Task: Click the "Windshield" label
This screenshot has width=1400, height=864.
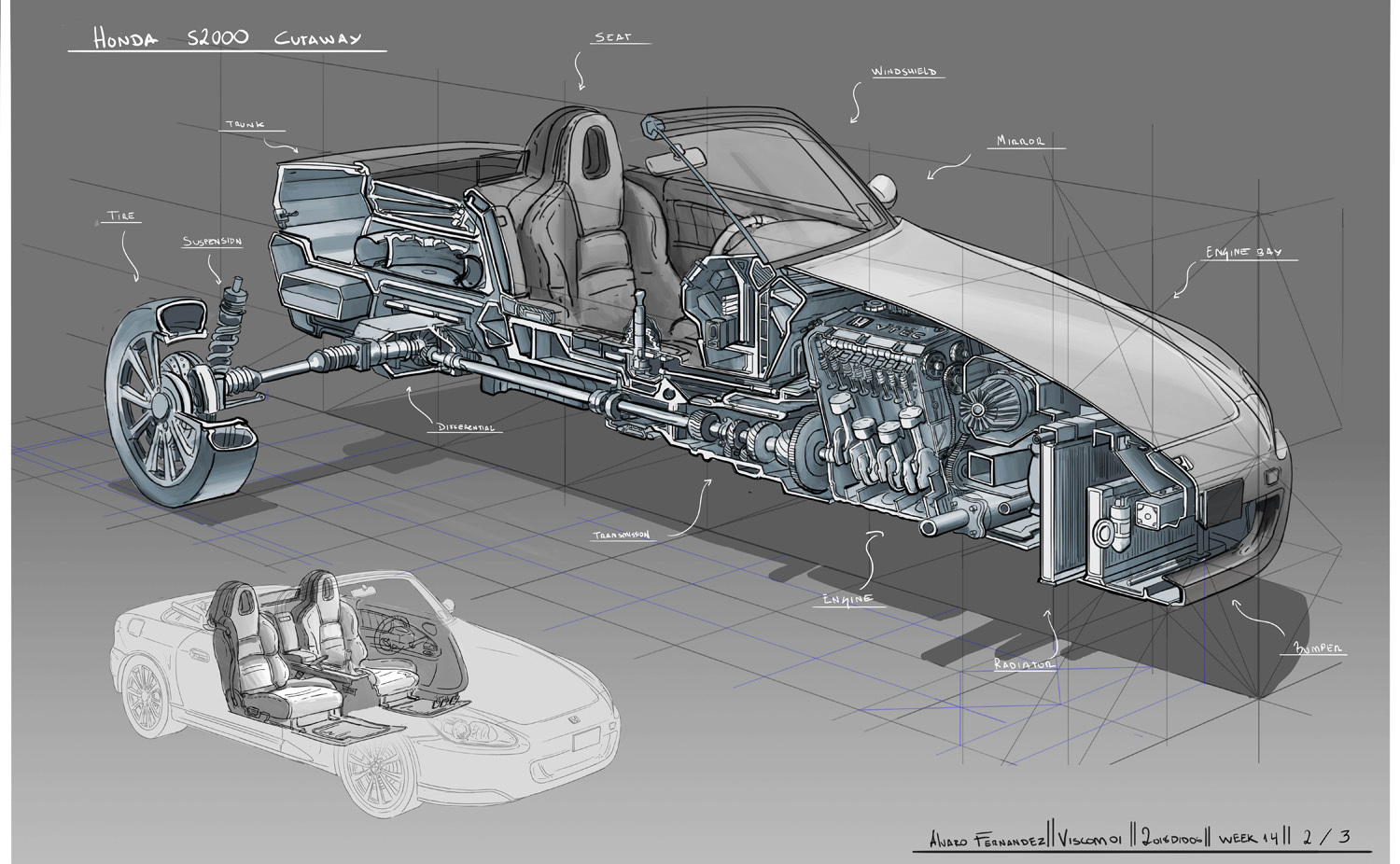Action: click(903, 72)
